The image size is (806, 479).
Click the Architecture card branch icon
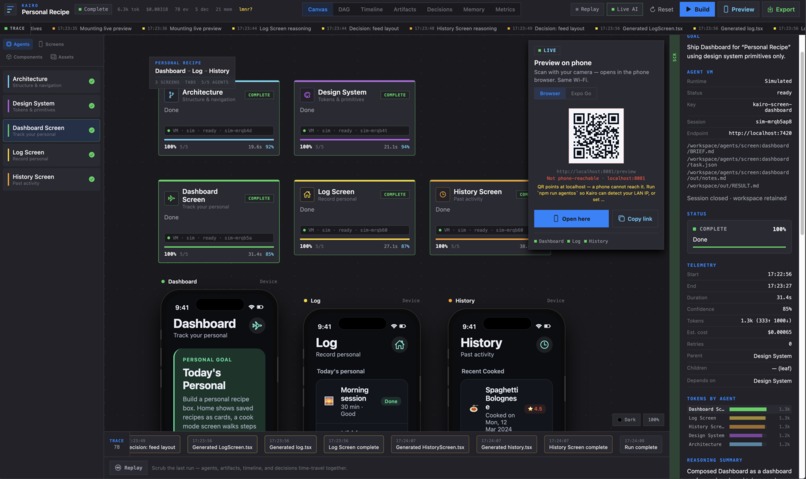[171, 95]
